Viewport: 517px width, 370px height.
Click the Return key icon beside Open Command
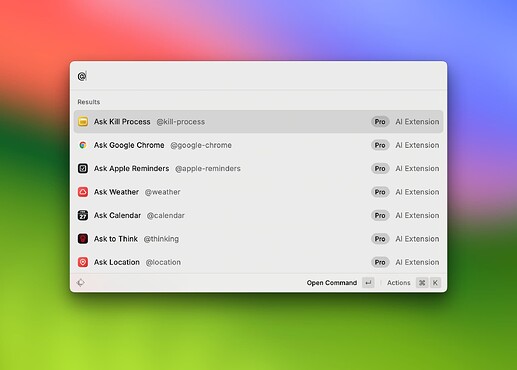[x=368, y=283]
